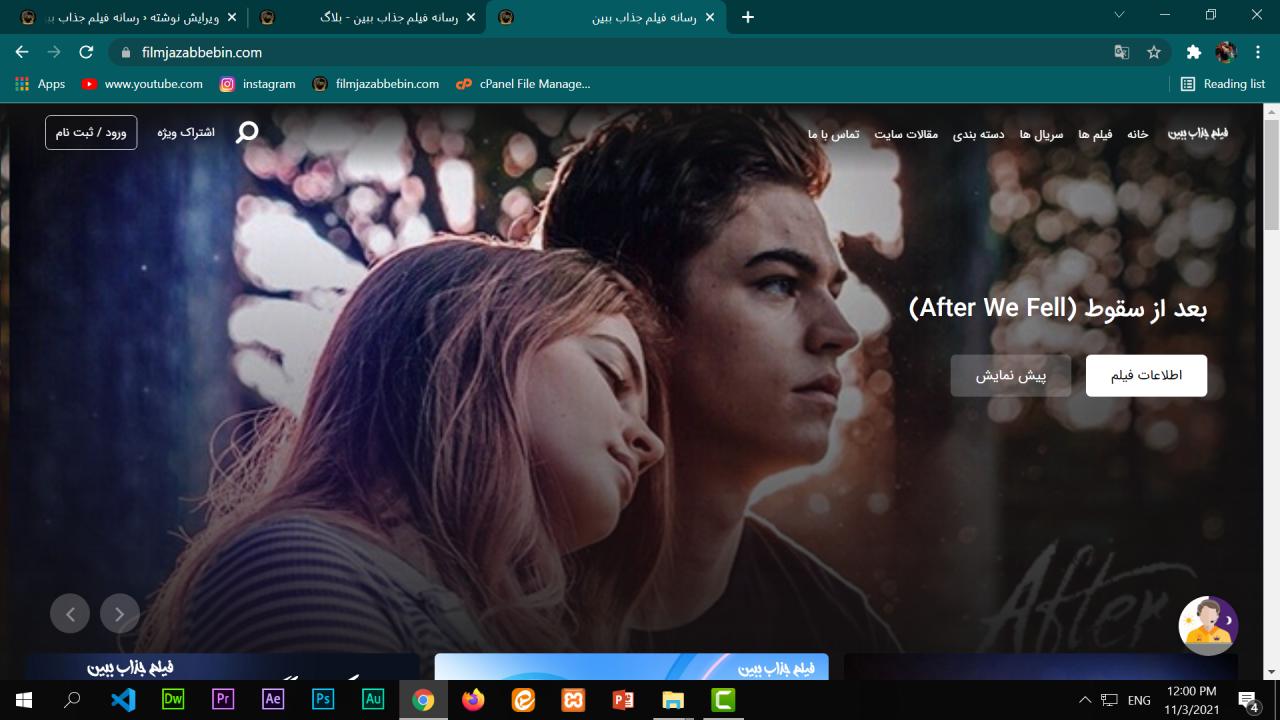This screenshot has width=1280, height=720.
Task: Close the active 'رسانه فیلم جذاب ببین' tab
Action: tap(710, 18)
